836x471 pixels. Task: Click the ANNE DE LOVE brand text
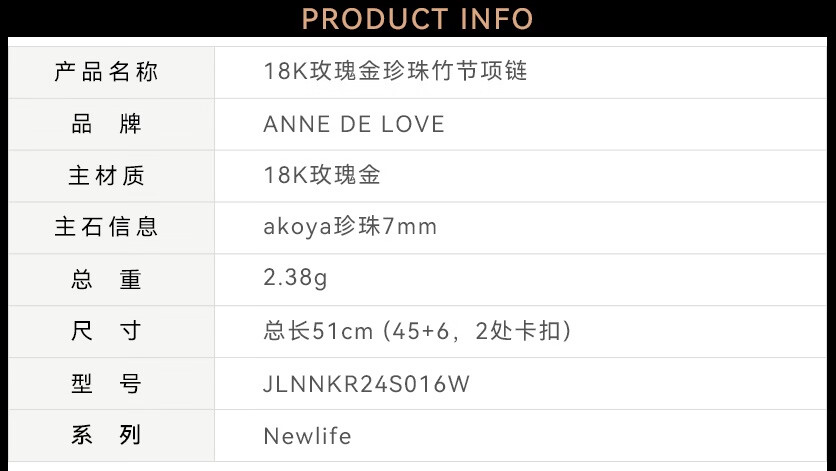pyautogui.click(x=354, y=124)
